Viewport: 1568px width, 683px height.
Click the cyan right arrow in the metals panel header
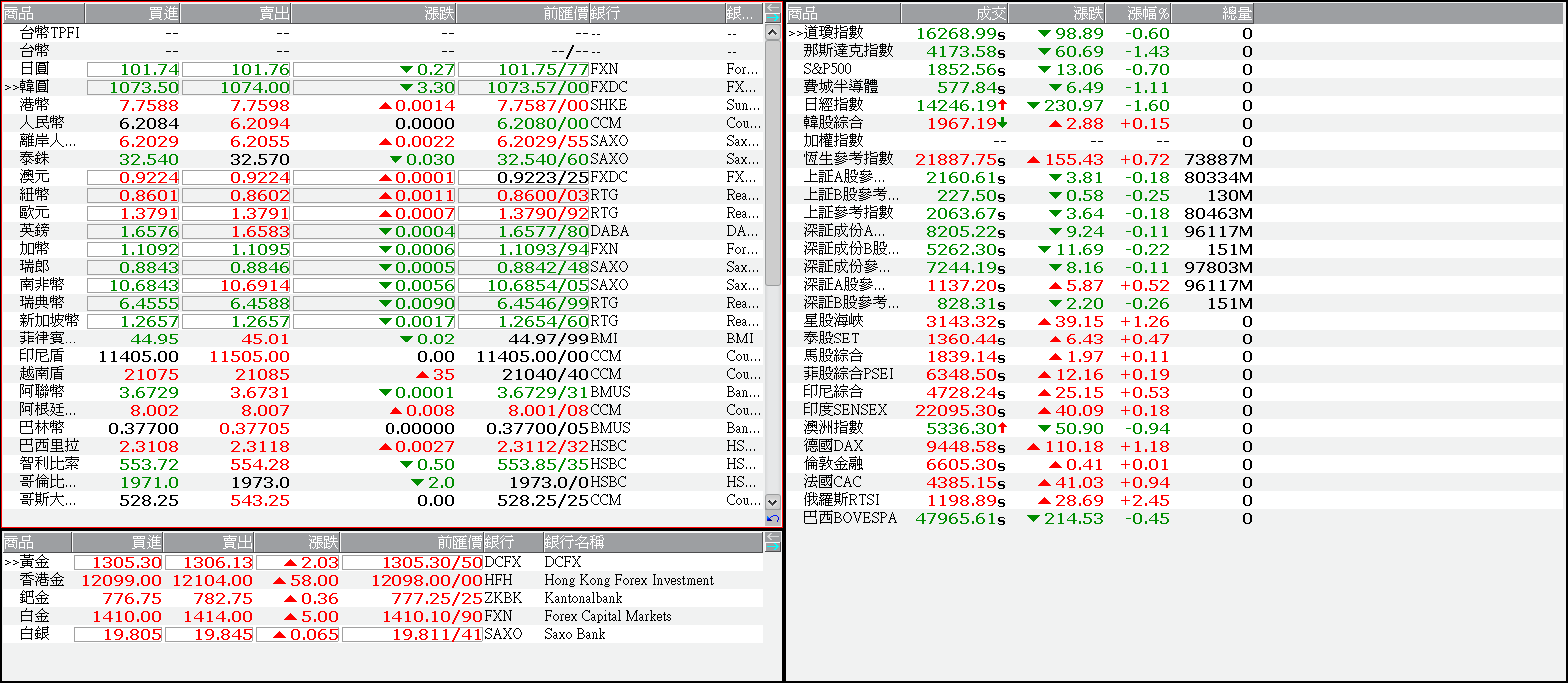[x=773, y=547]
